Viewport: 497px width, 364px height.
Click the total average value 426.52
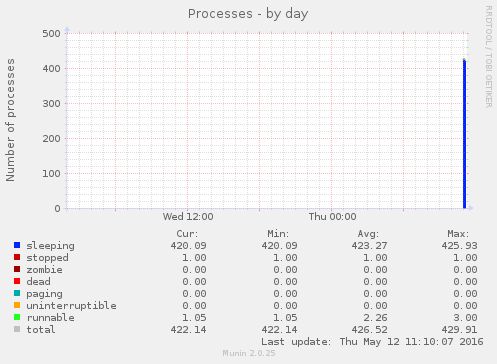click(x=369, y=330)
